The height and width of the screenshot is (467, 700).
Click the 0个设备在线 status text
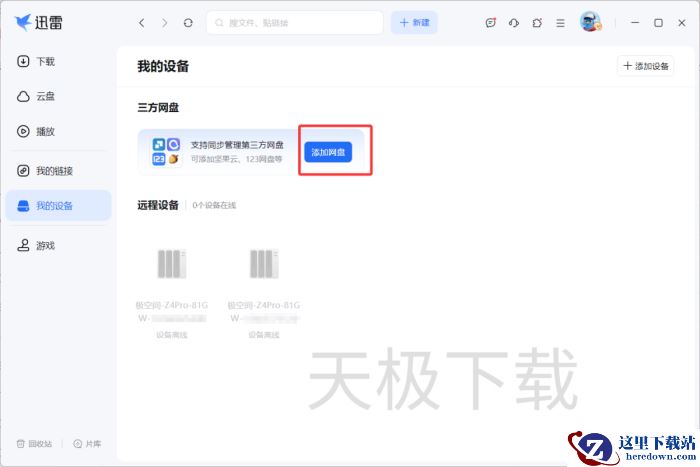[214, 205]
